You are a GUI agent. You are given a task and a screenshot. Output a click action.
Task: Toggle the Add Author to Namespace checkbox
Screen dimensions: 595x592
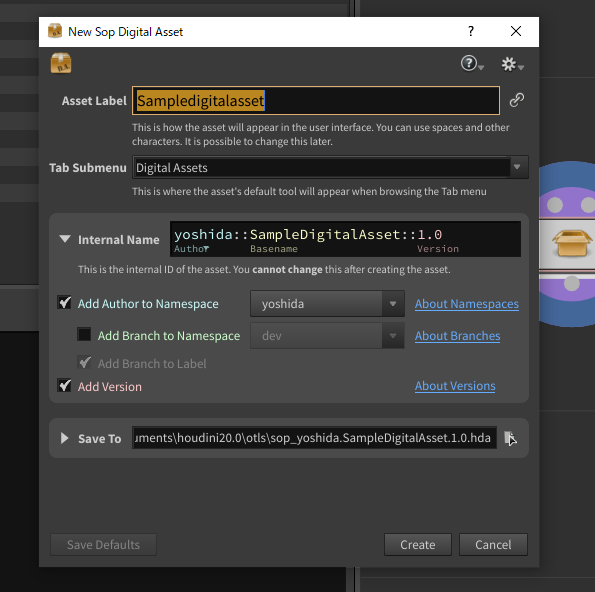(x=65, y=302)
